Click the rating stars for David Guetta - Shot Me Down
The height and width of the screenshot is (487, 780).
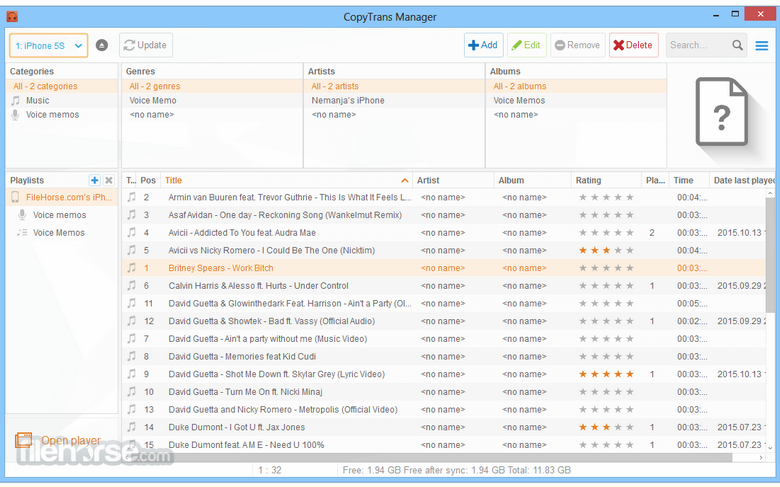tap(606, 374)
